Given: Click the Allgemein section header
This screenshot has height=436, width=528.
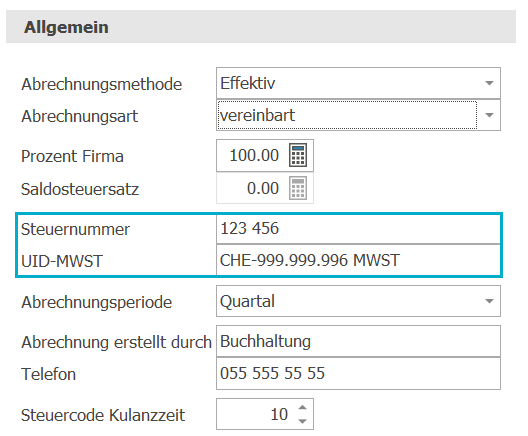Looking at the screenshot, I should tap(261, 27).
